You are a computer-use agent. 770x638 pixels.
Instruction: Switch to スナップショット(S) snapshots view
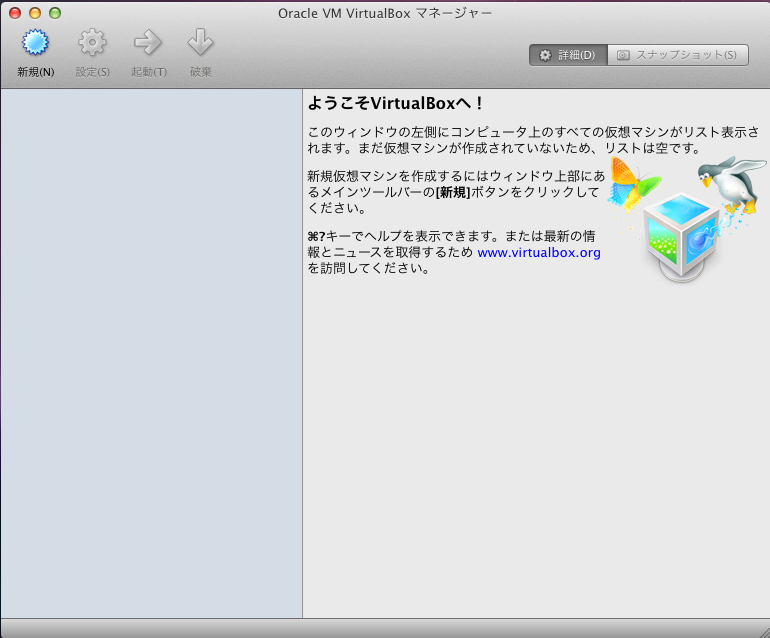tap(678, 55)
